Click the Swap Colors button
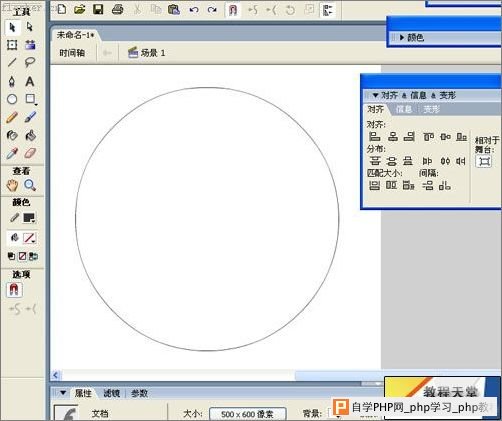This screenshot has width=502, height=421. (x=33, y=256)
